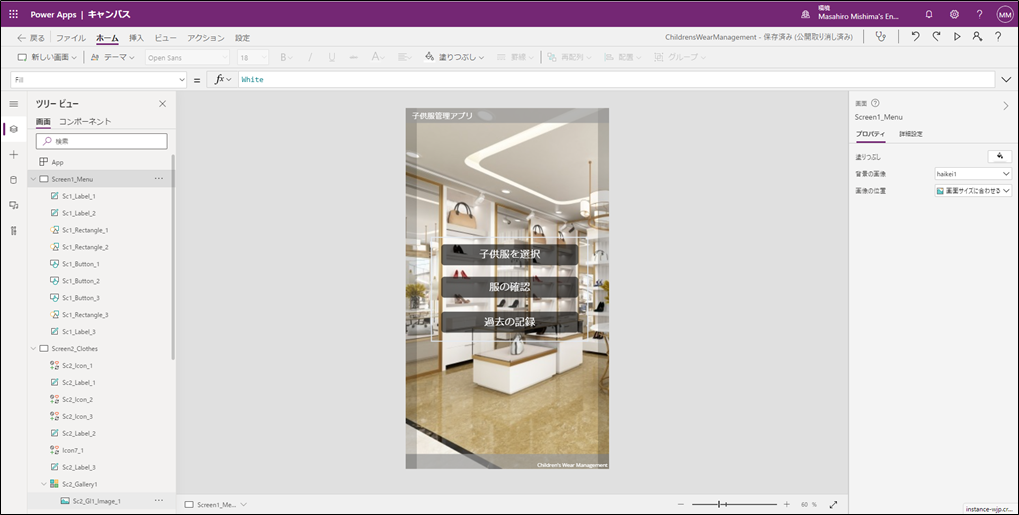
Task: Click the 服の確認 button on canvas
Action: click(x=510, y=287)
